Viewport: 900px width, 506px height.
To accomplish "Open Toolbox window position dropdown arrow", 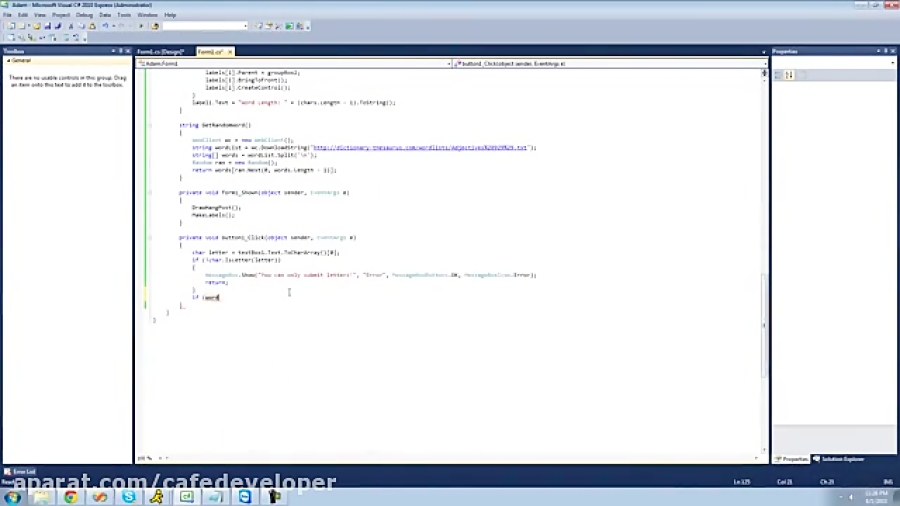I will pos(113,51).
